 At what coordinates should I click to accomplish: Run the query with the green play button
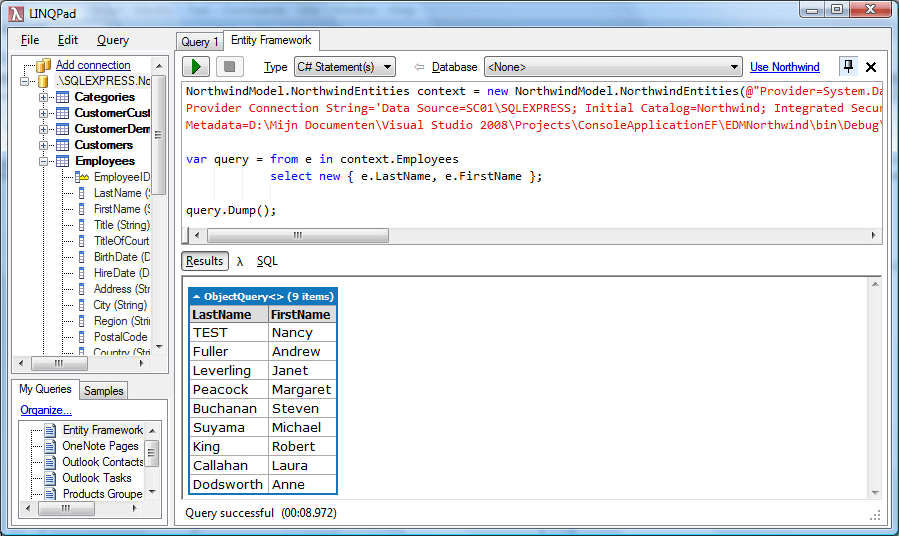point(196,66)
